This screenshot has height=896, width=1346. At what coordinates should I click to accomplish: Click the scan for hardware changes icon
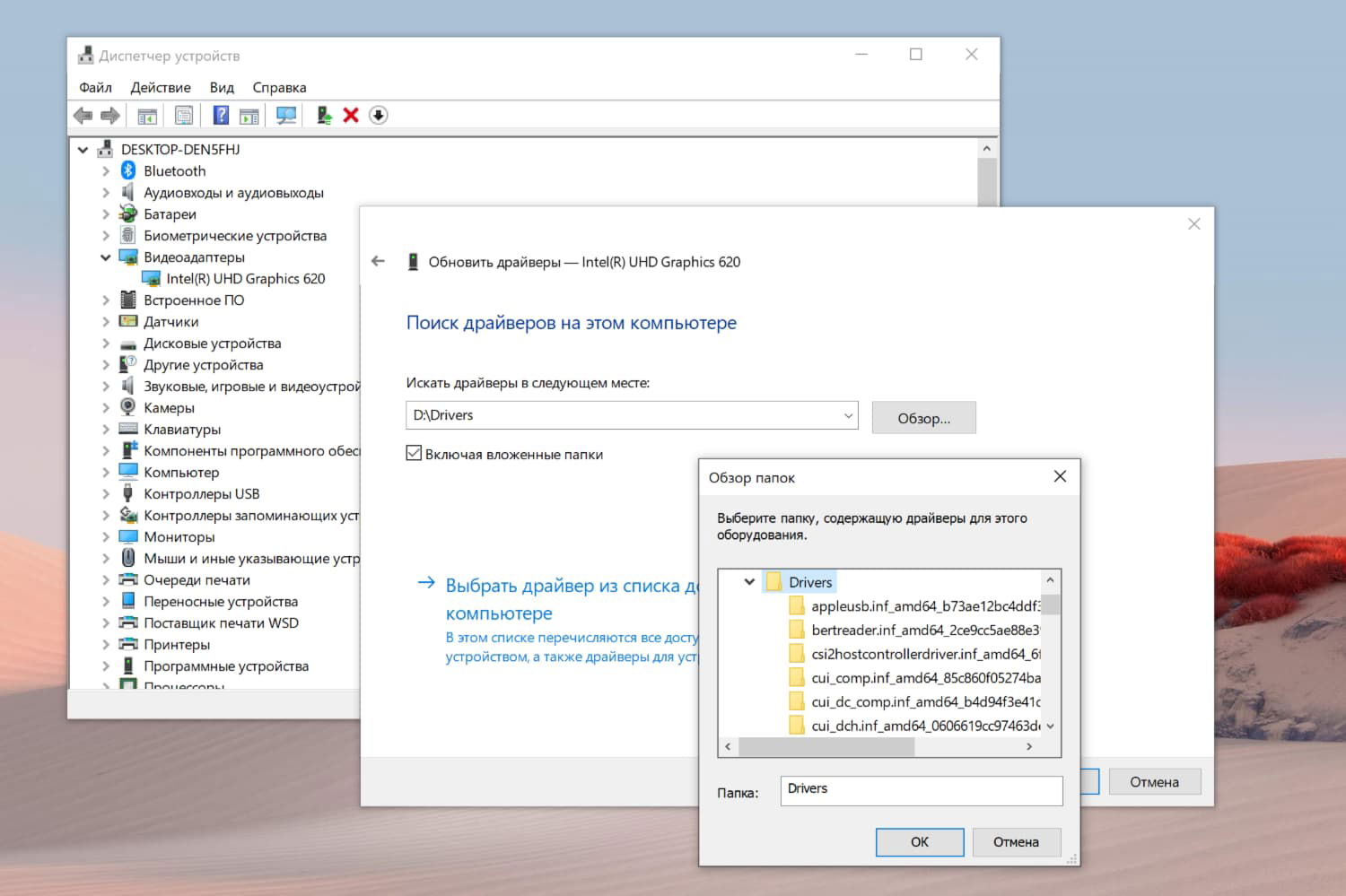click(x=286, y=116)
